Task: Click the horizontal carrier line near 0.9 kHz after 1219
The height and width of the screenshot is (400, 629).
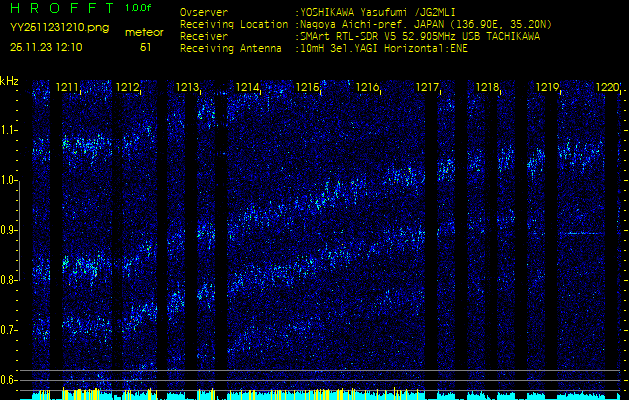Action: tap(582, 233)
